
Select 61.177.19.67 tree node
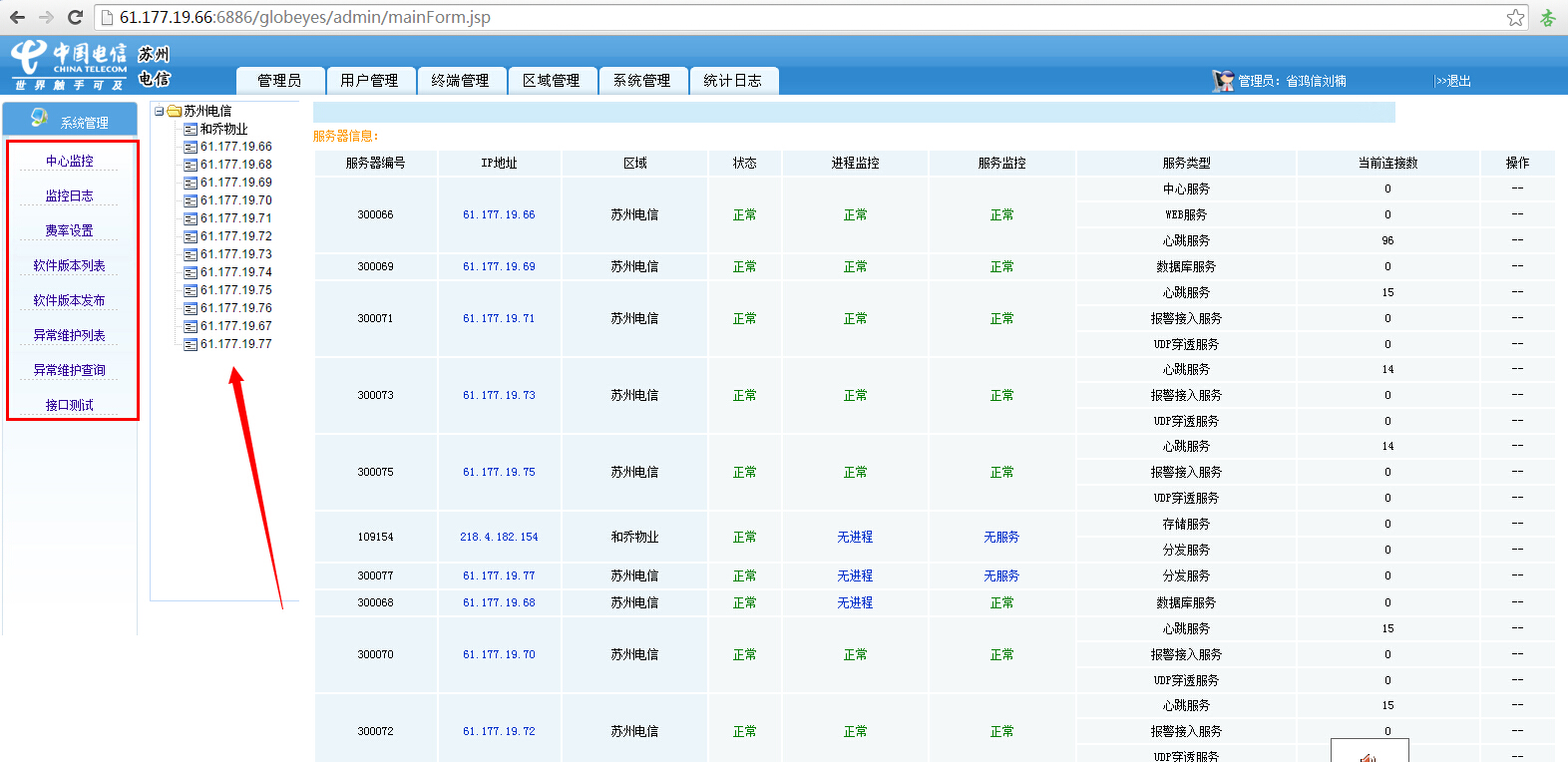click(236, 326)
